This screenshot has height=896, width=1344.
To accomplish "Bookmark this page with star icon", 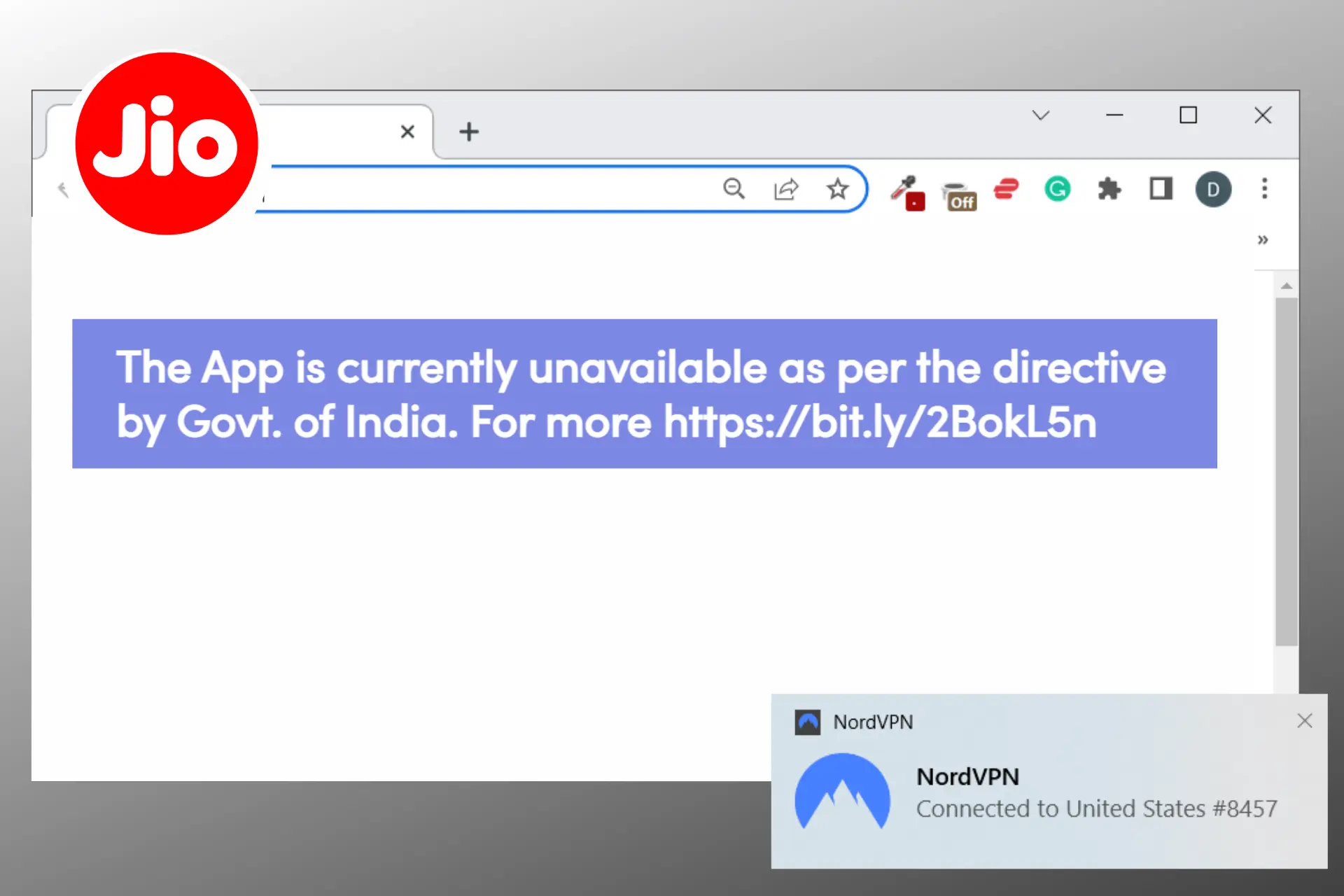I will pyautogui.click(x=838, y=189).
